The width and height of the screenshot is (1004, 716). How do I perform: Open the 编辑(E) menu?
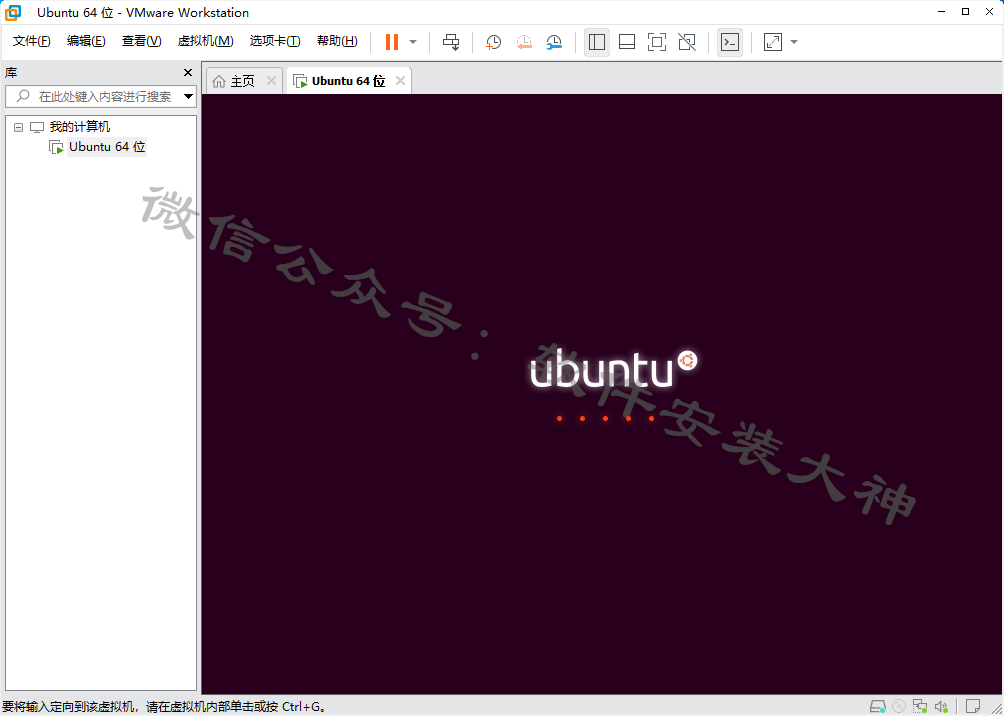click(86, 41)
